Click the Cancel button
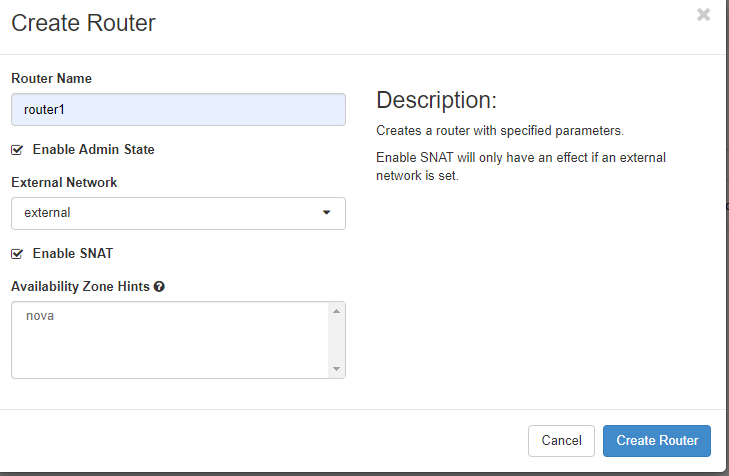The image size is (729, 476). point(561,441)
